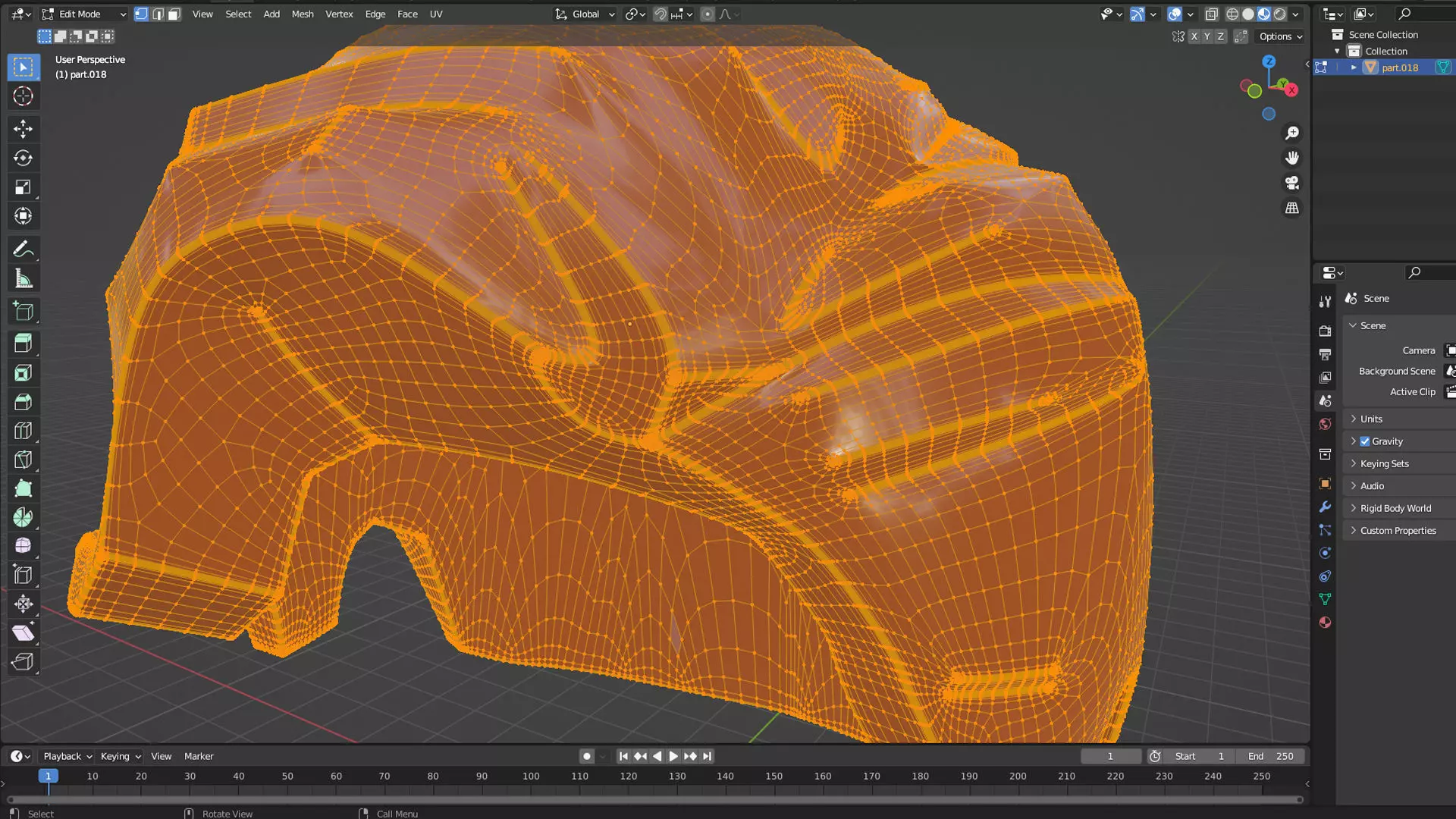Activate the Rotate tool
Screen dimensions: 1456x819
23,158
